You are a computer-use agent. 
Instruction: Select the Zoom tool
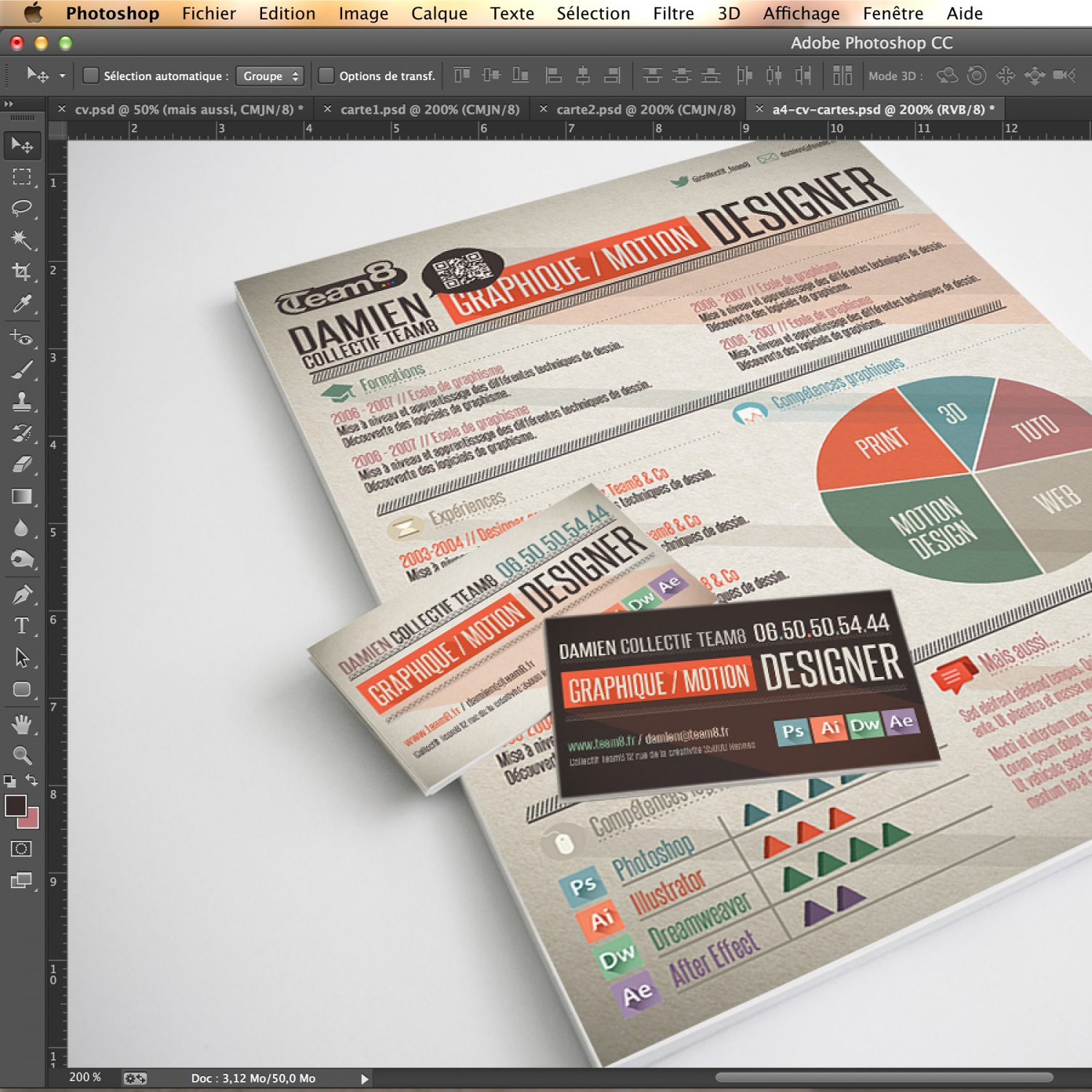(x=22, y=755)
